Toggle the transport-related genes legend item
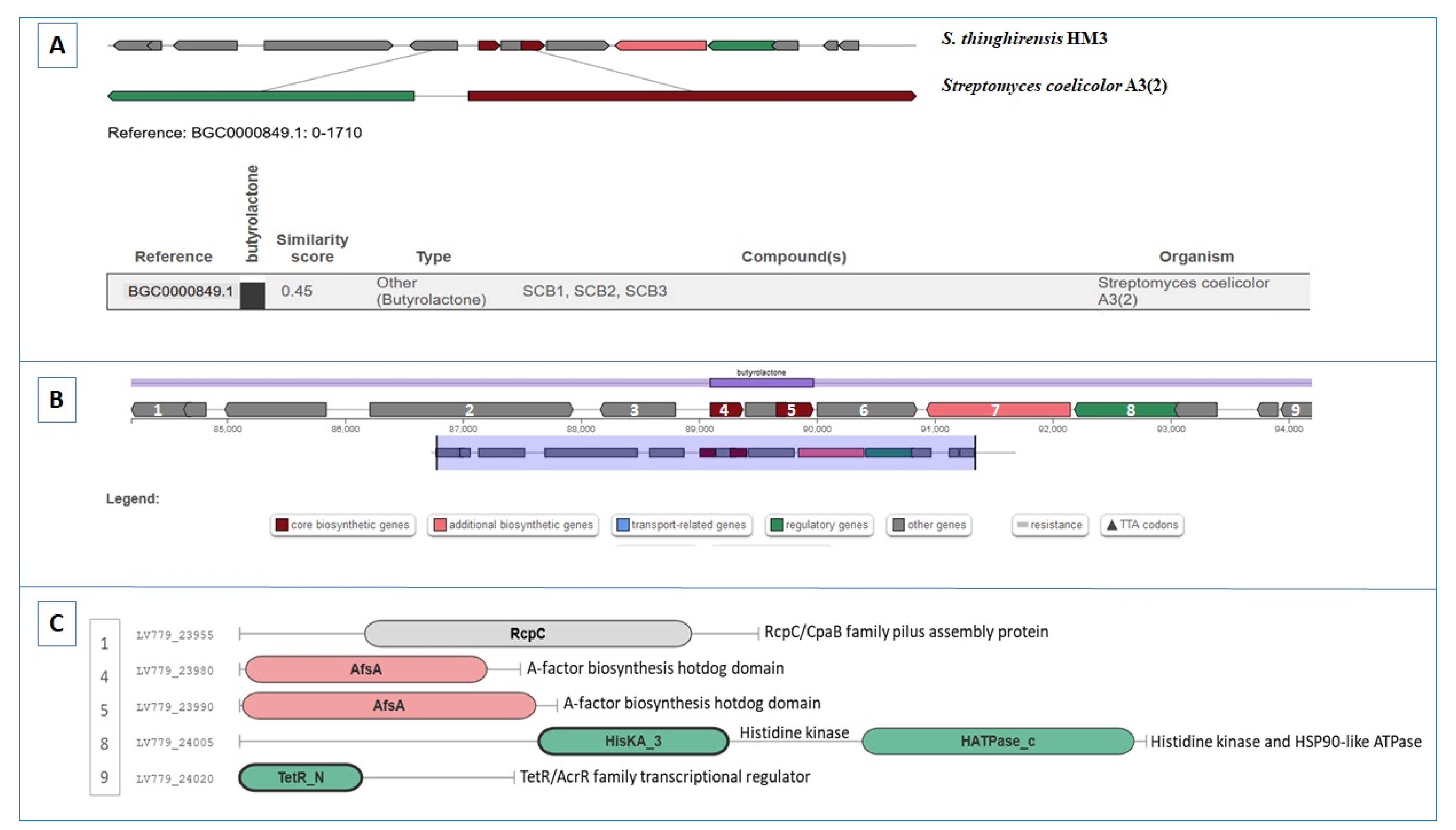1456x830 pixels. 681,524
